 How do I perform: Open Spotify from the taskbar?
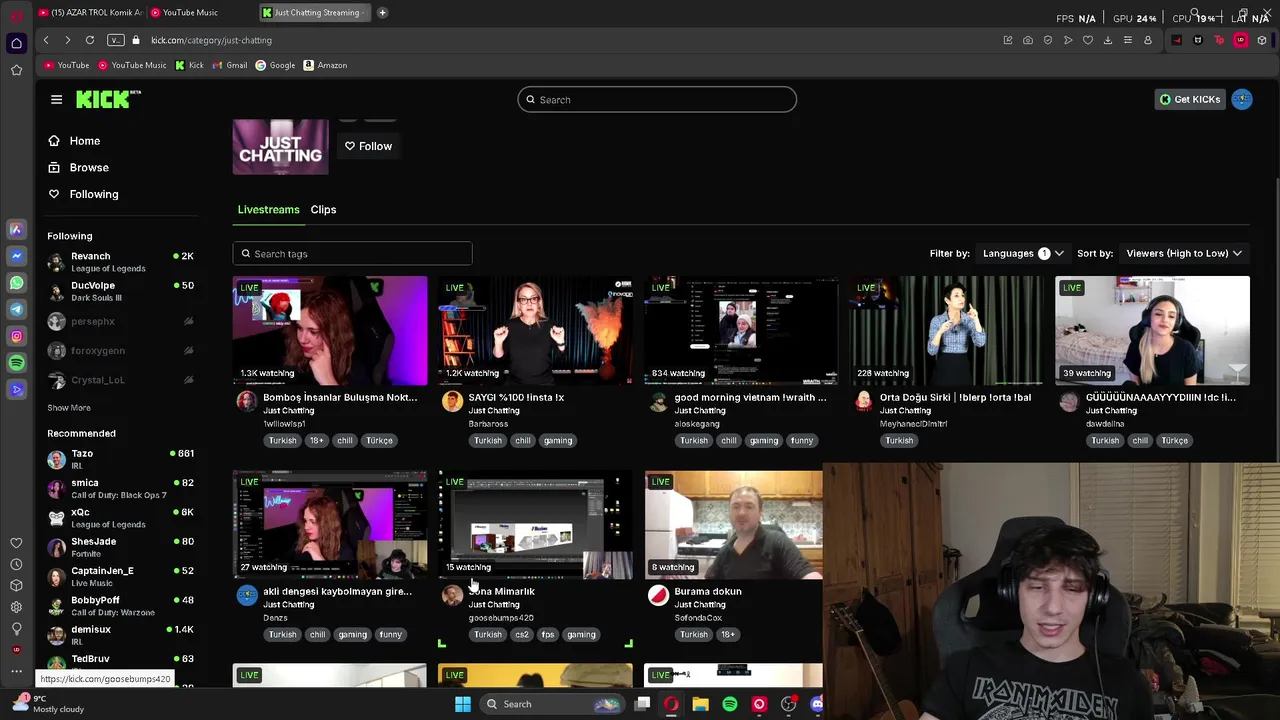[730, 704]
